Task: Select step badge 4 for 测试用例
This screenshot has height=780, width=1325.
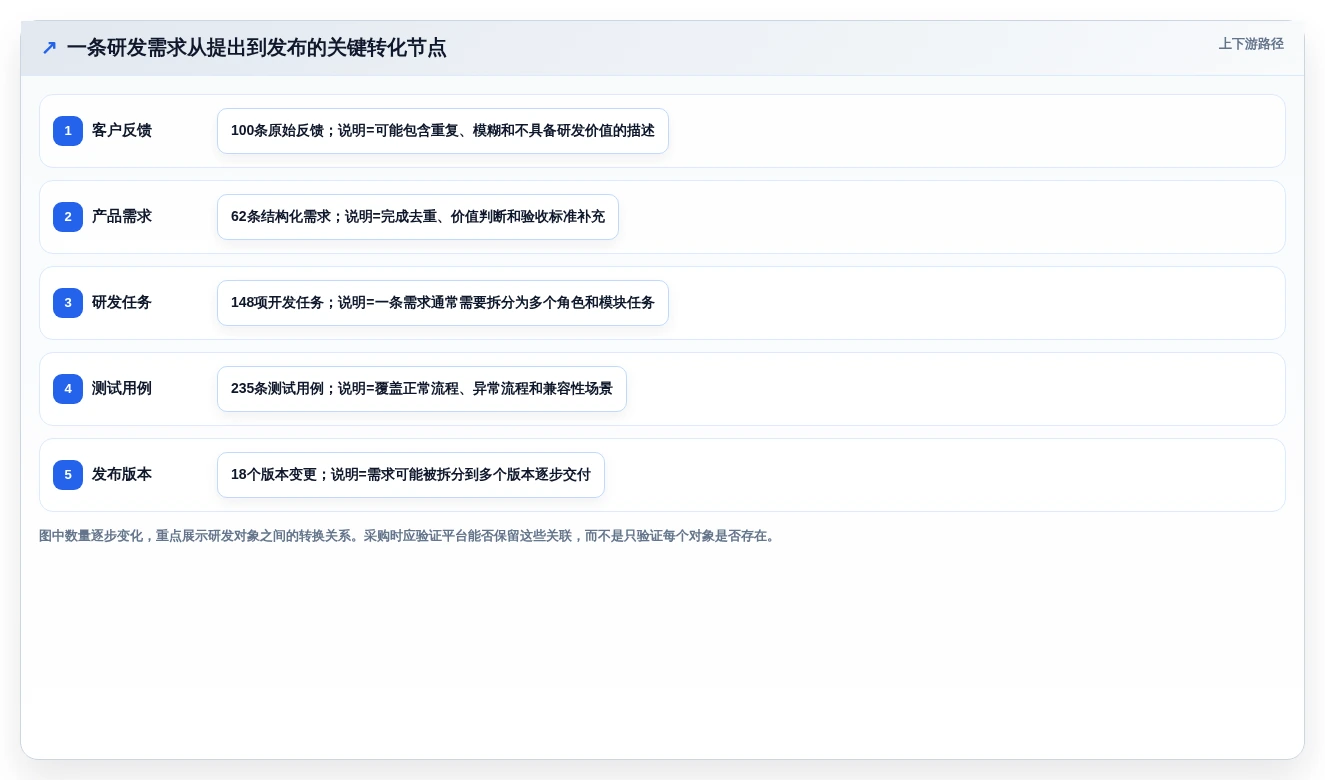Action: pyautogui.click(x=68, y=389)
